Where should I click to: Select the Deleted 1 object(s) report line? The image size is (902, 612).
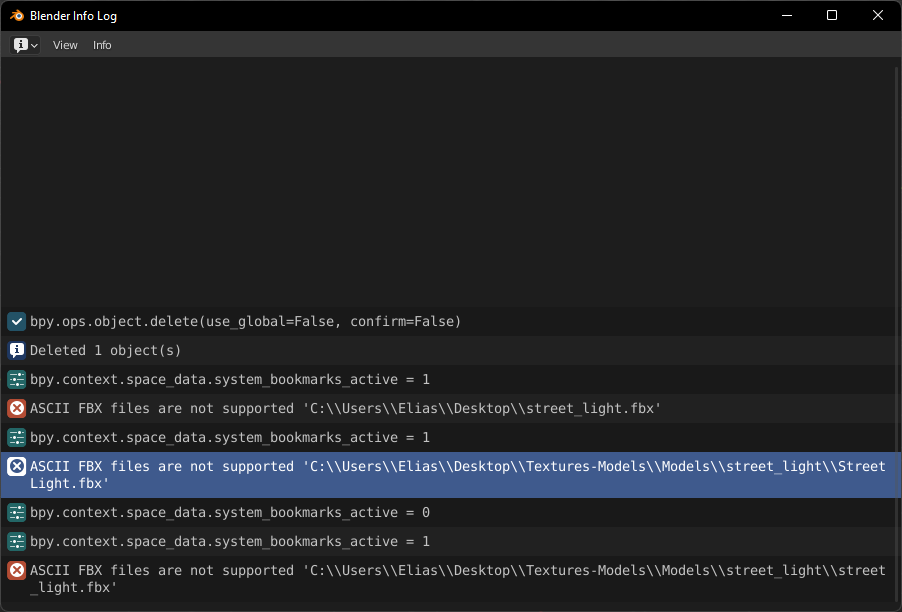(448, 350)
